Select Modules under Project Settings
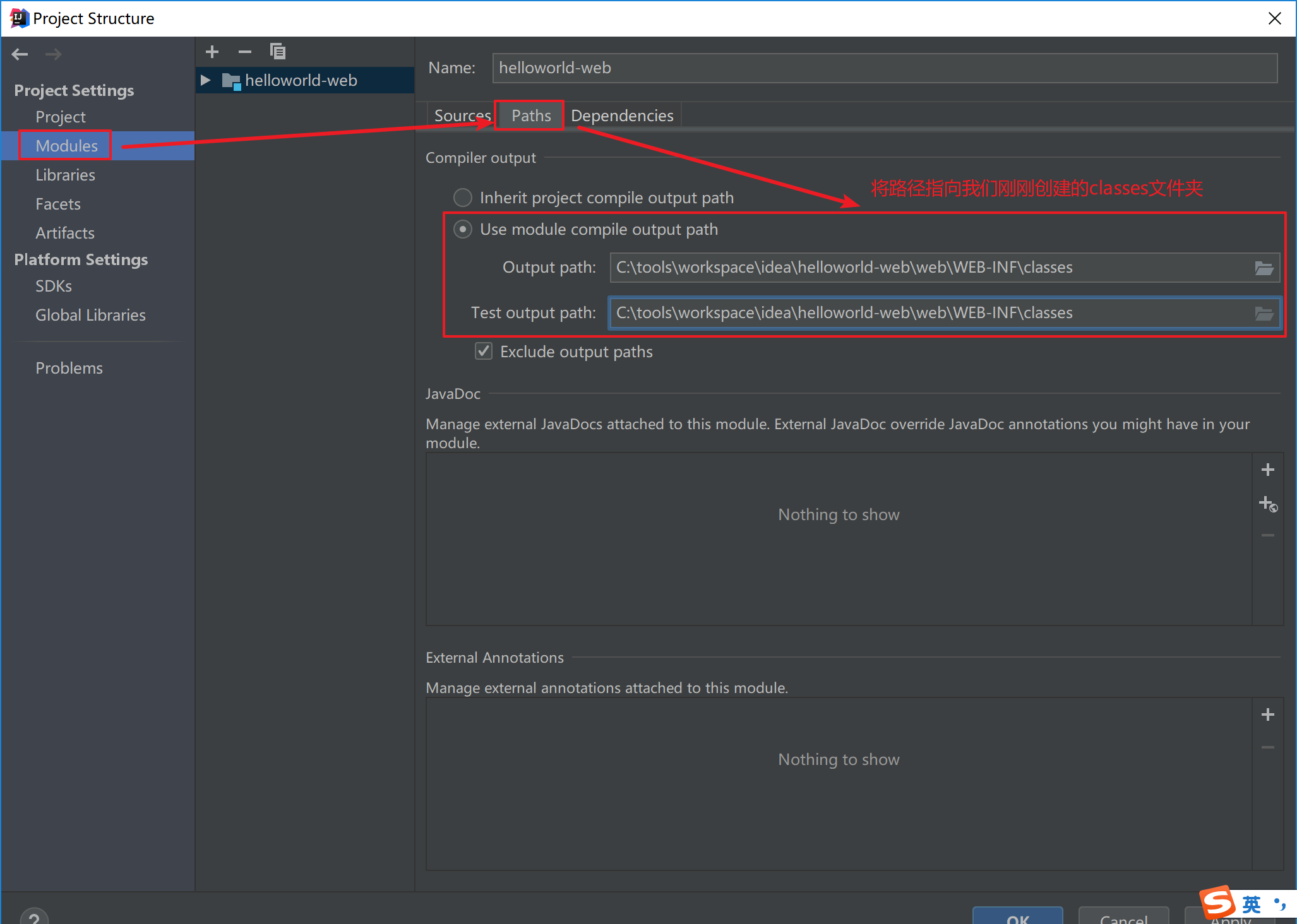Image resolution: width=1297 pixels, height=924 pixels. [x=65, y=145]
